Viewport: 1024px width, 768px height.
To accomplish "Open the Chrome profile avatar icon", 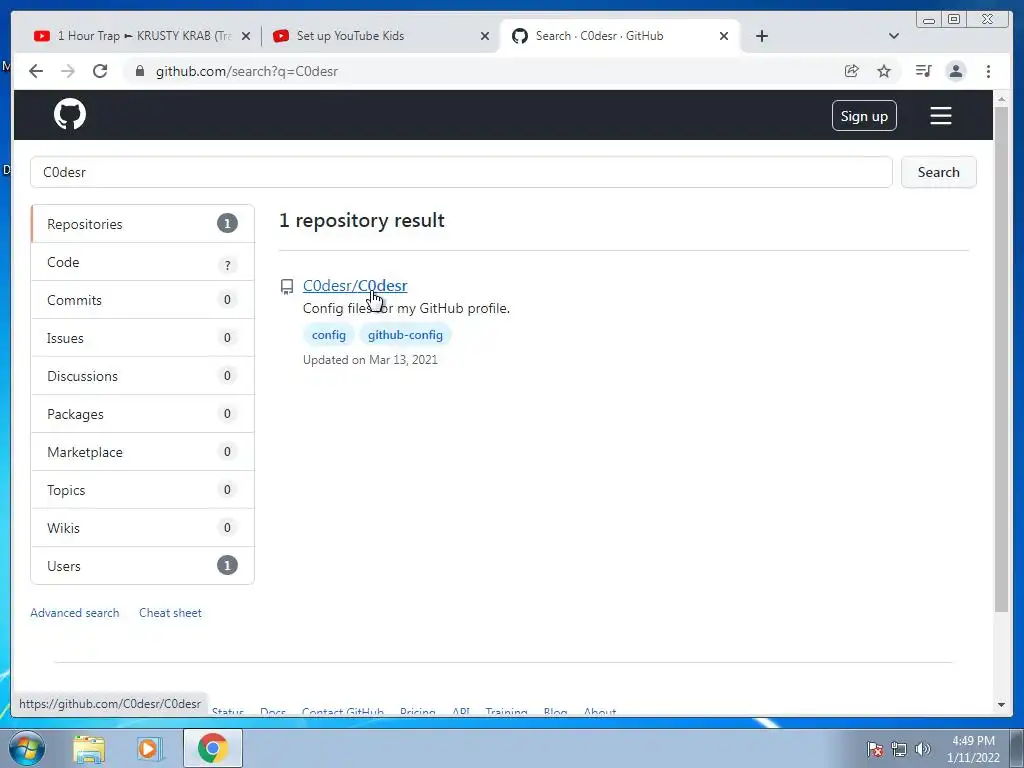I will point(955,71).
